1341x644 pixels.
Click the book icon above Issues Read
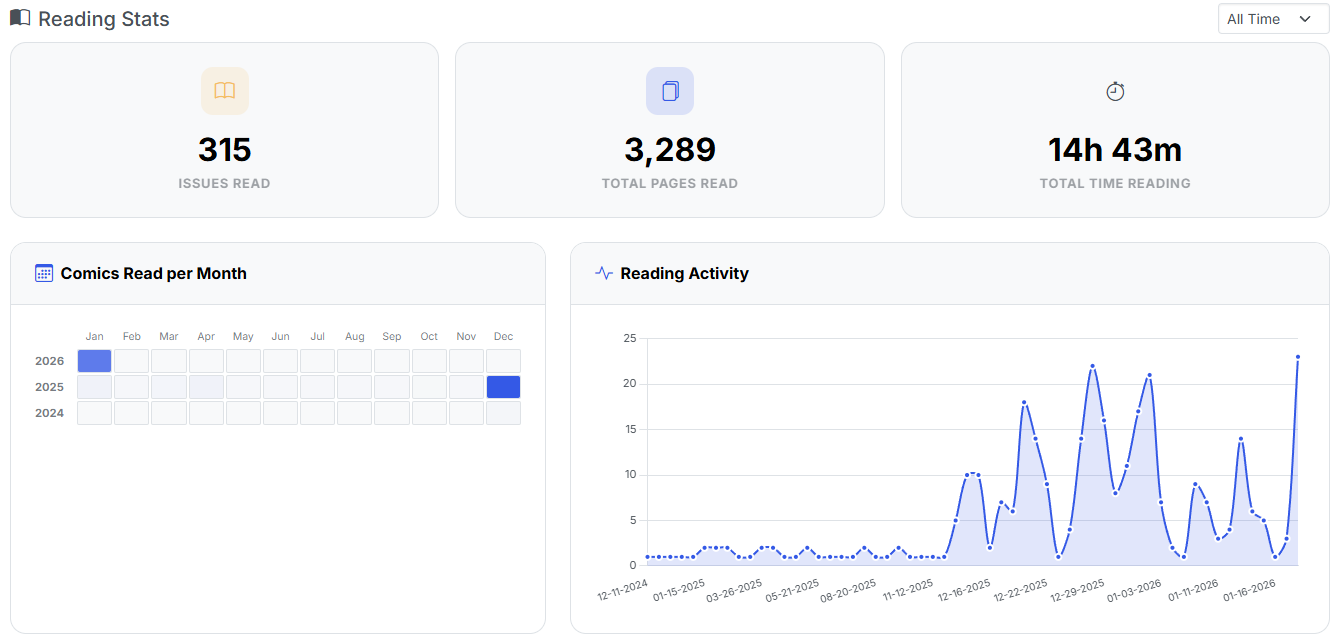tap(224, 91)
